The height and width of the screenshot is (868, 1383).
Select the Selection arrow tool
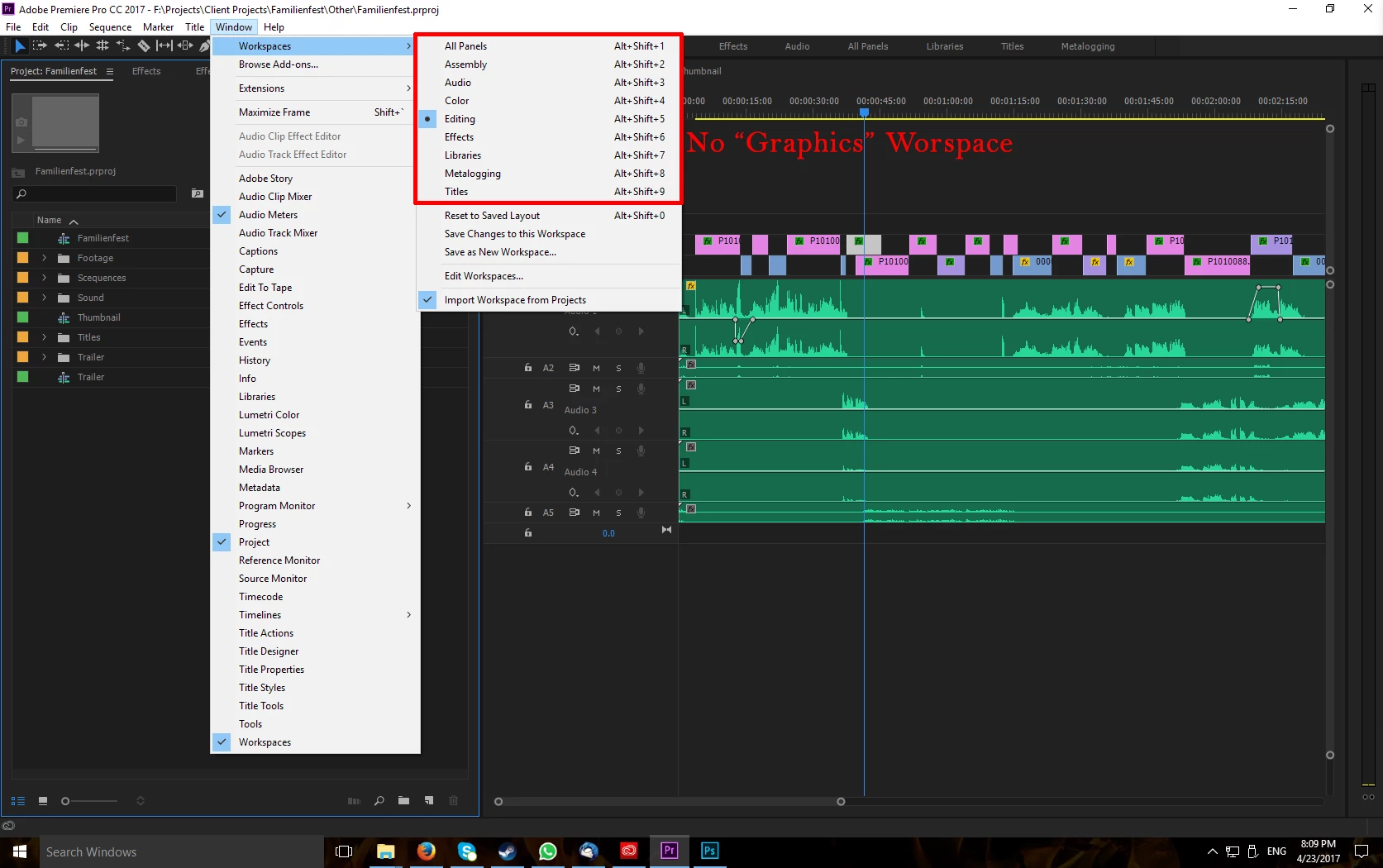[x=20, y=46]
